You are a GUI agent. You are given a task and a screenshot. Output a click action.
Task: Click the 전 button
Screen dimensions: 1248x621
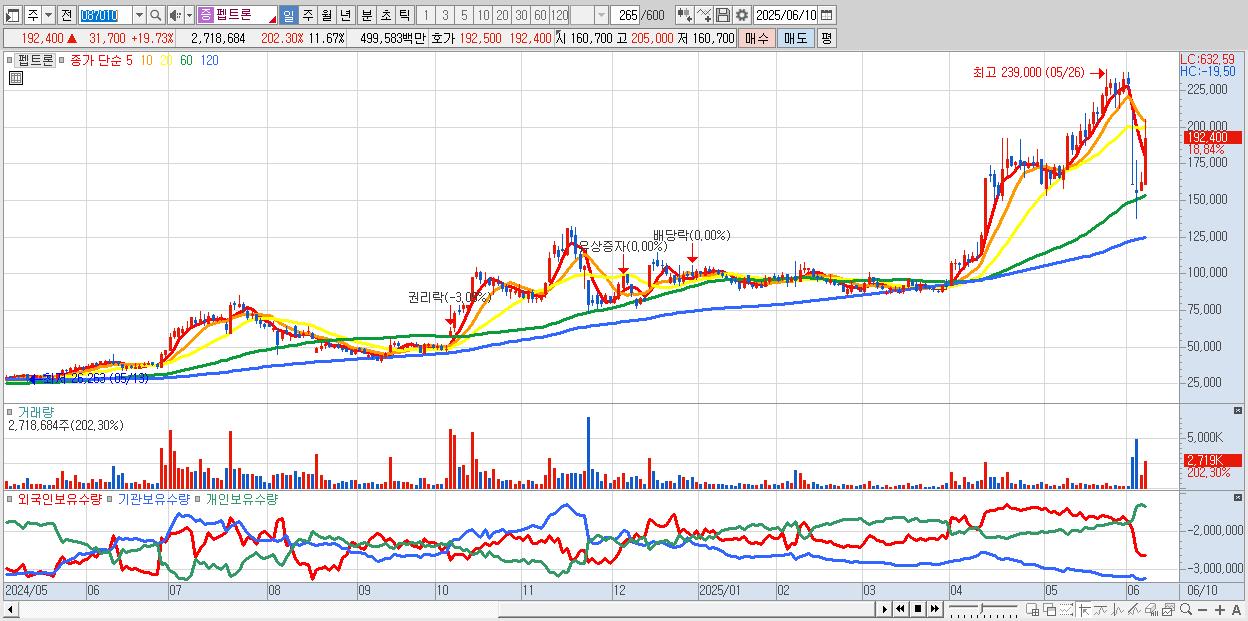66,15
